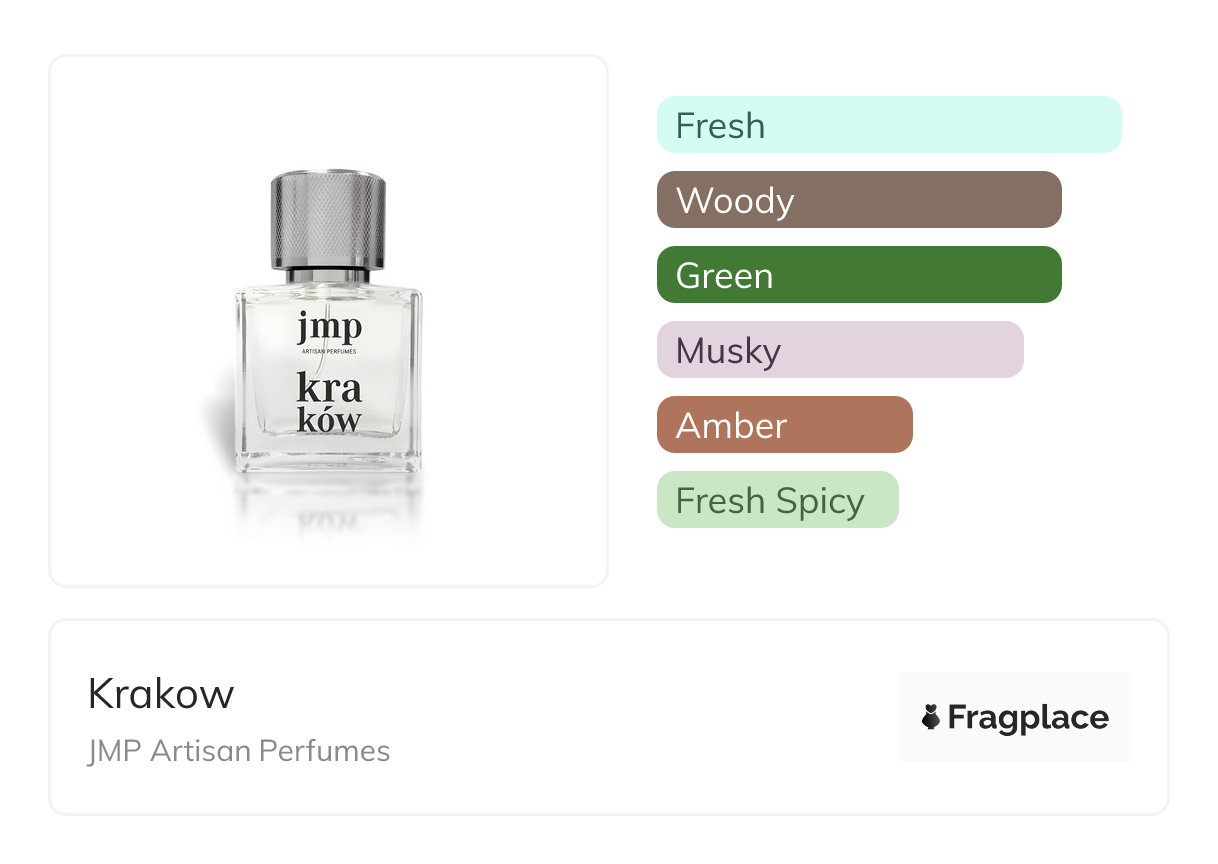Select the Fresh accord bar
This screenshot has height=864, width=1218.
click(888, 125)
